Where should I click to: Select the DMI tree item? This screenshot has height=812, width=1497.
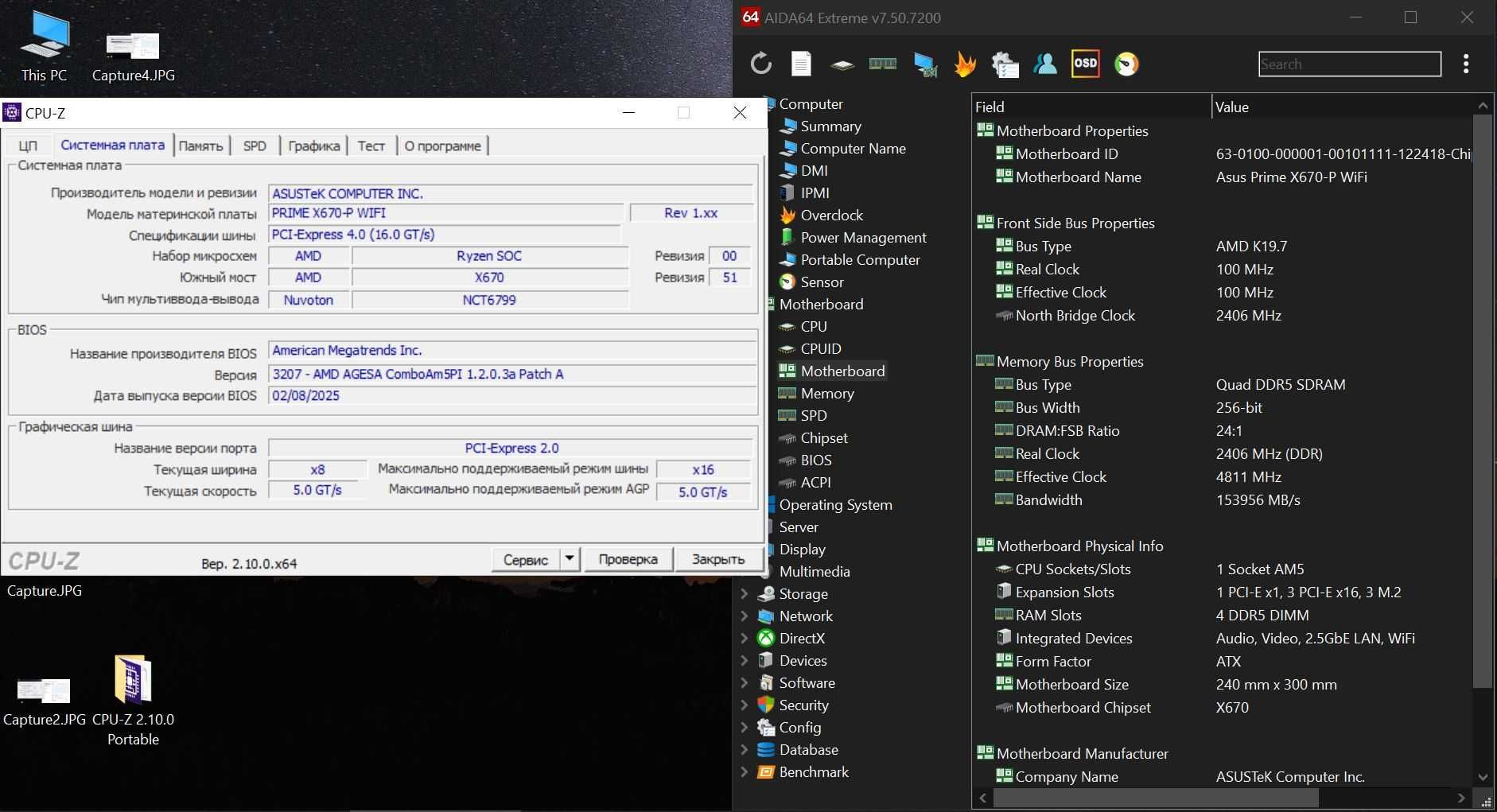tap(814, 171)
